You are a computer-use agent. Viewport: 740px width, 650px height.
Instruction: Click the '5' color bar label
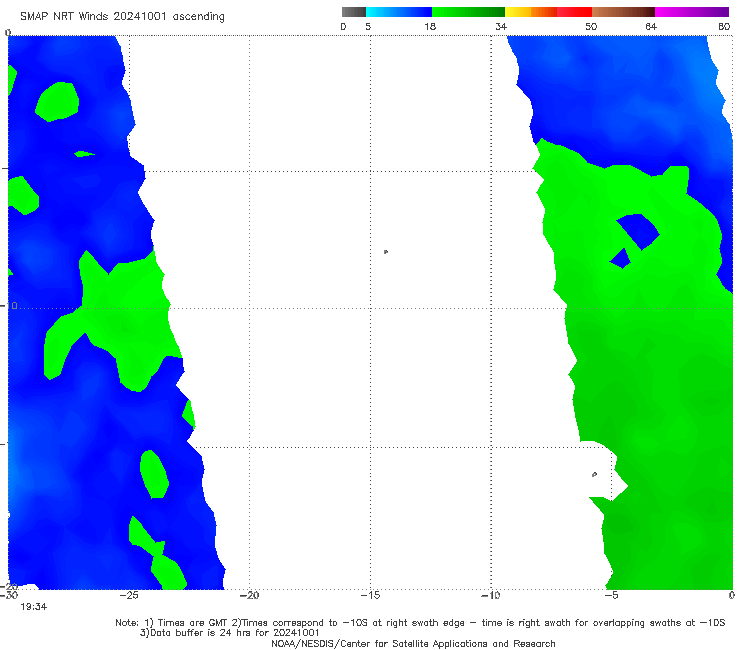368,27
